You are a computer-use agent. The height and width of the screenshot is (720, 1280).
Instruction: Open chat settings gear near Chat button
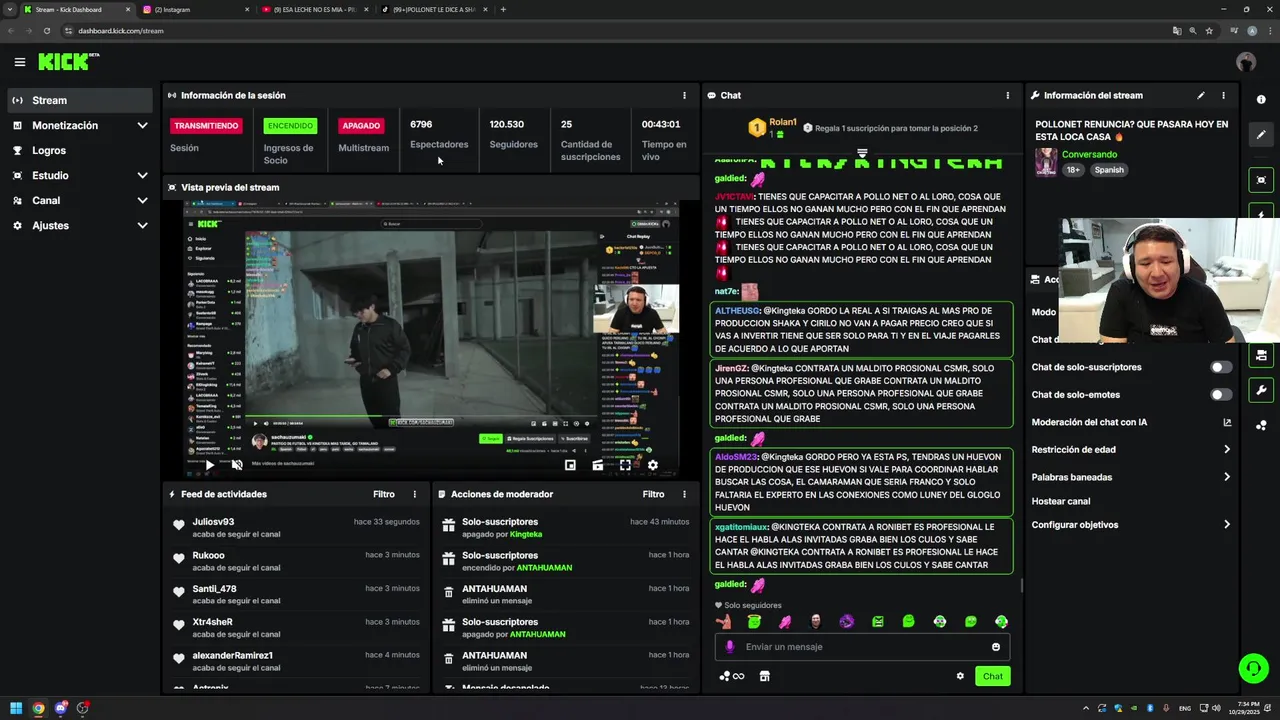[960, 676]
